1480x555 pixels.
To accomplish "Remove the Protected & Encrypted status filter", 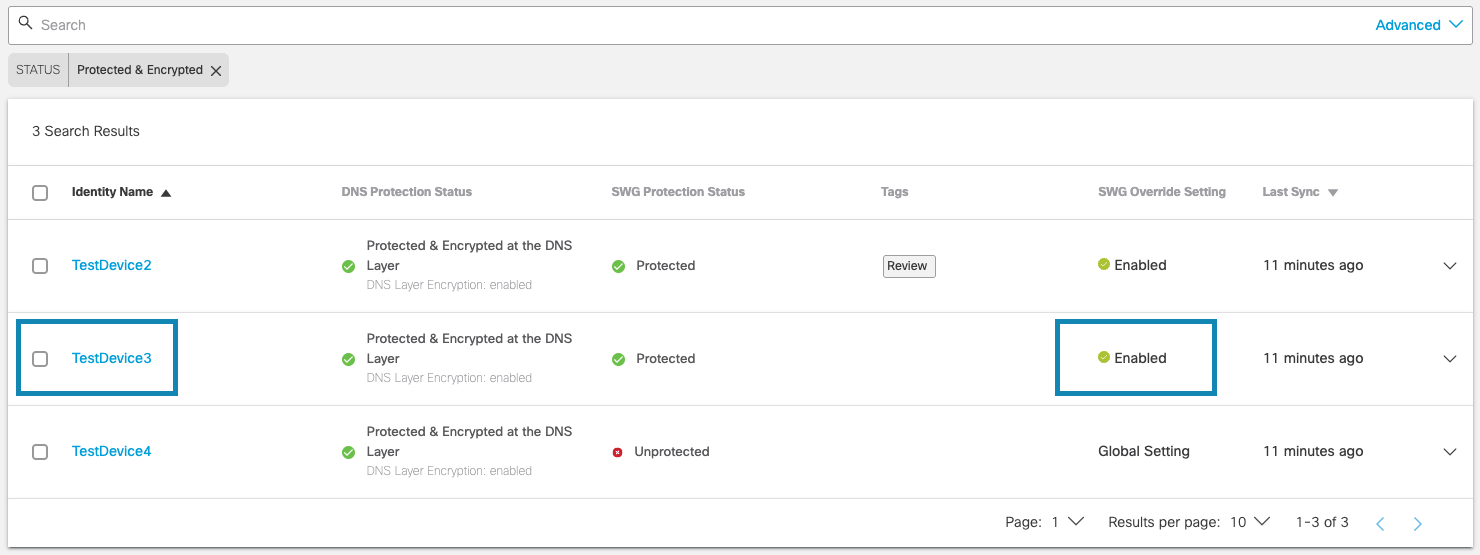I will click(x=216, y=71).
